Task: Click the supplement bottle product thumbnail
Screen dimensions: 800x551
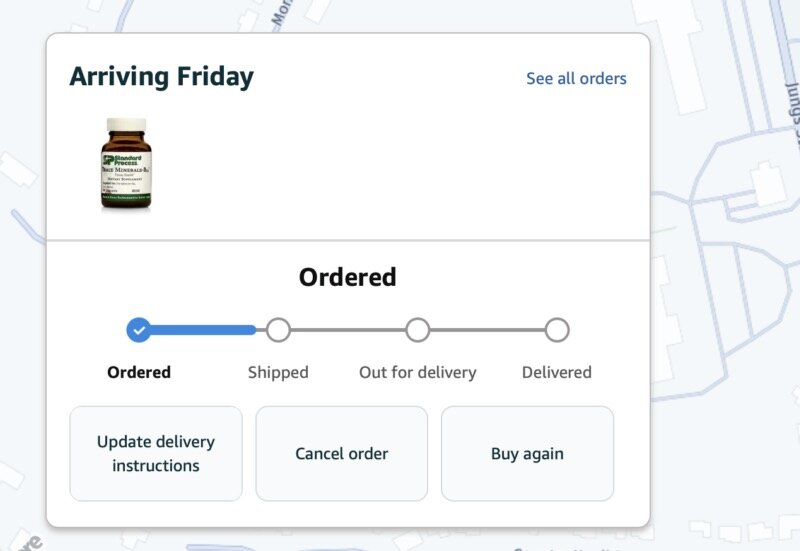Action: (x=126, y=163)
